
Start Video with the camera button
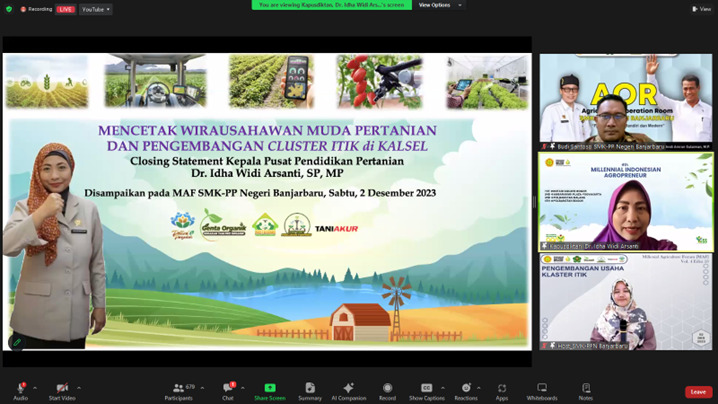[x=62, y=388]
